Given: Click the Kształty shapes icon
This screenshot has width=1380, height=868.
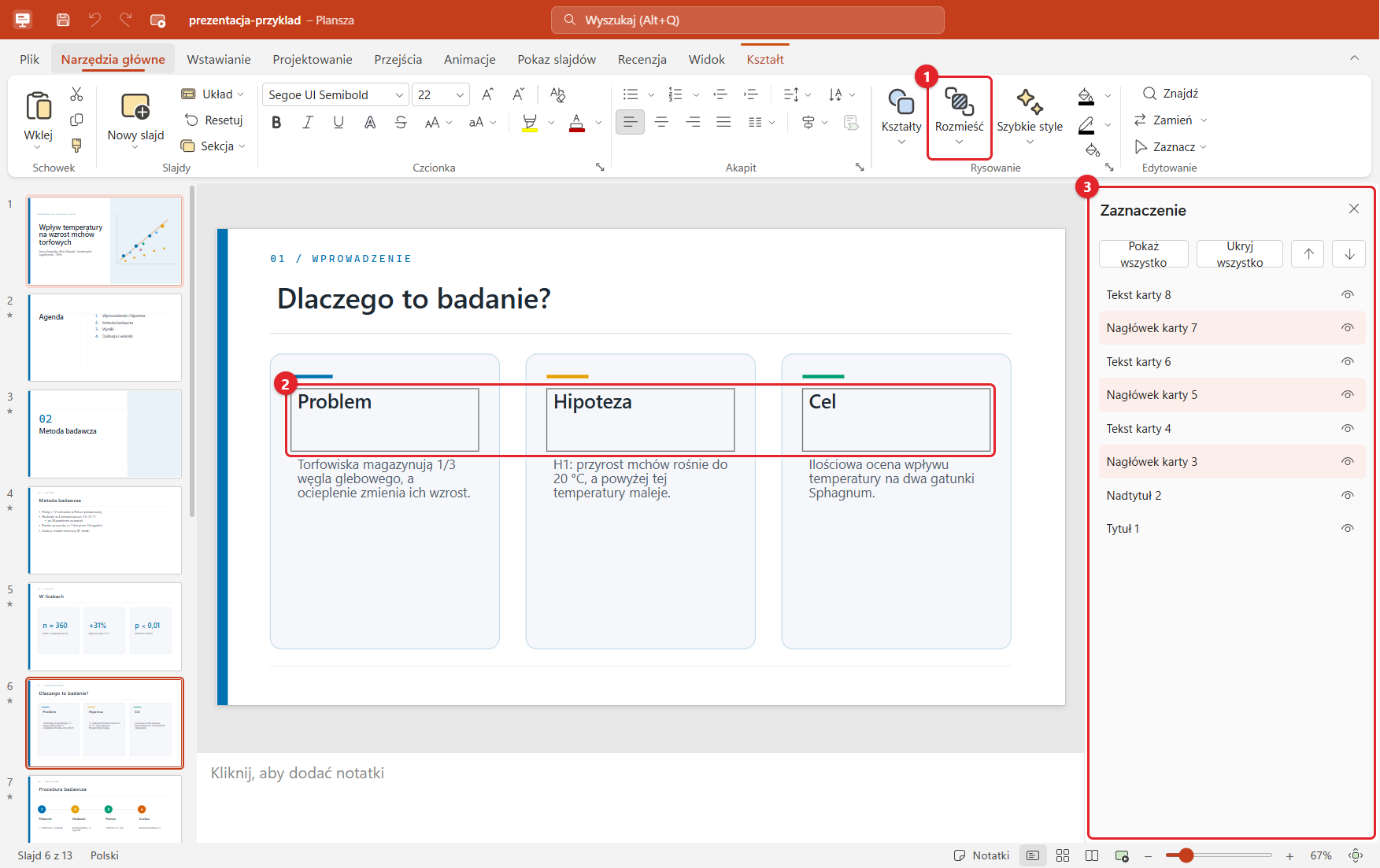Looking at the screenshot, I should (901, 102).
